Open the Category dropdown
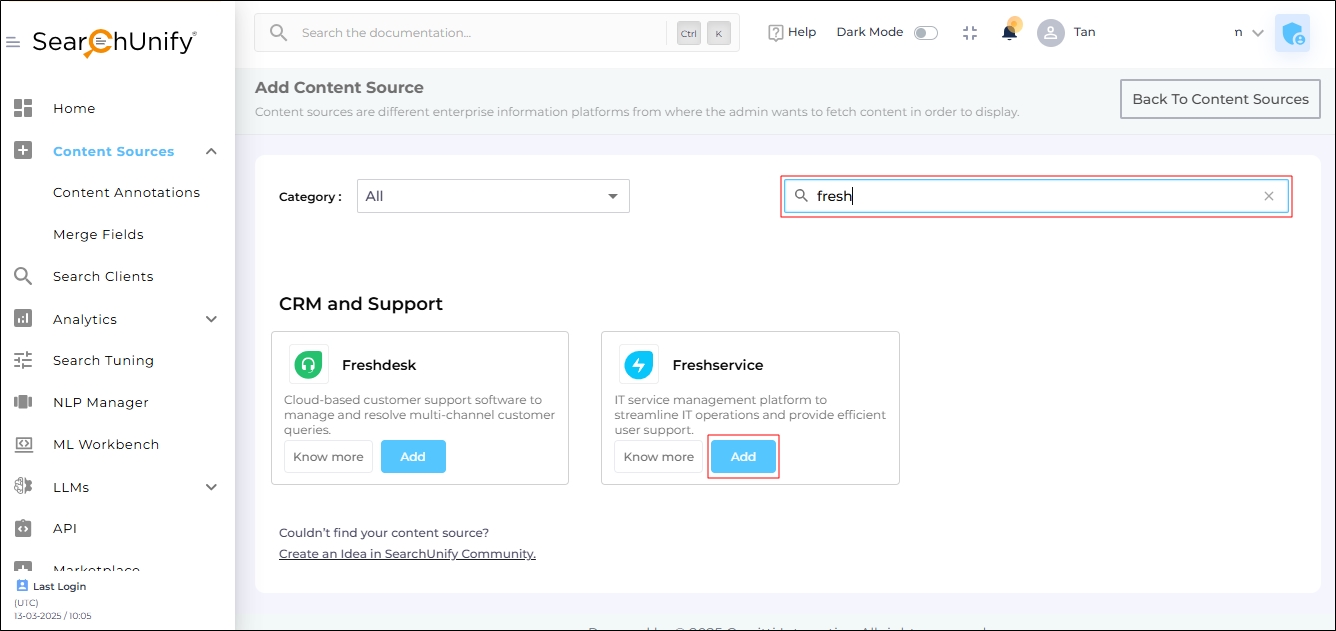This screenshot has height=631, width=1336. [x=493, y=196]
